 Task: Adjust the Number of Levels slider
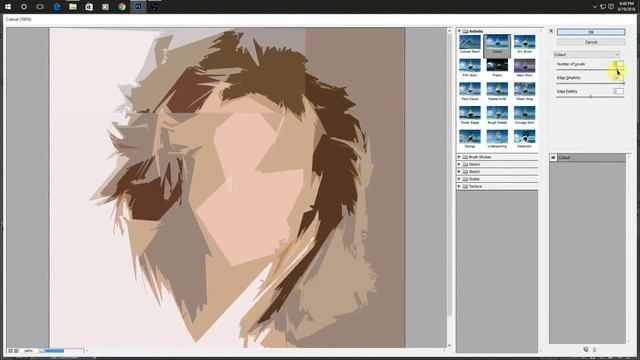pyautogui.click(x=590, y=69)
